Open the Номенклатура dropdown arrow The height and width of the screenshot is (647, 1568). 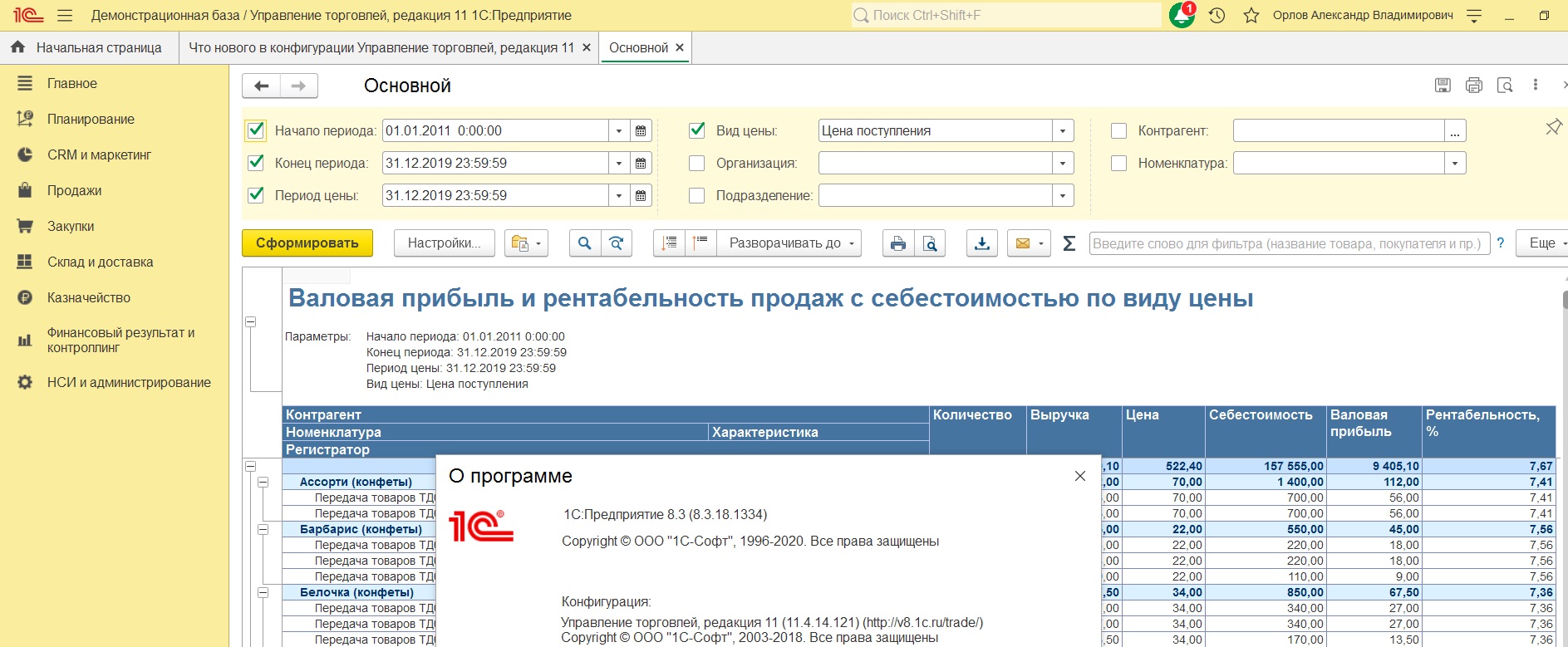coord(1455,163)
